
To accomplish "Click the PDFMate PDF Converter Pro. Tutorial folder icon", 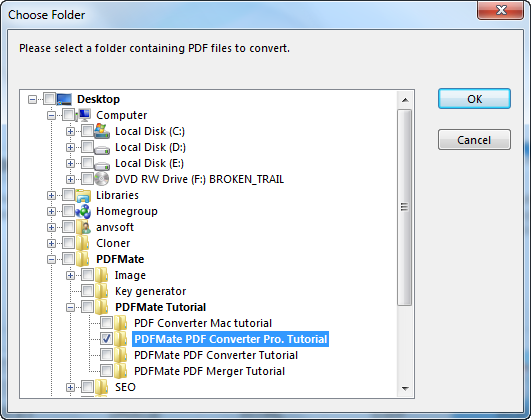I will click(121, 339).
